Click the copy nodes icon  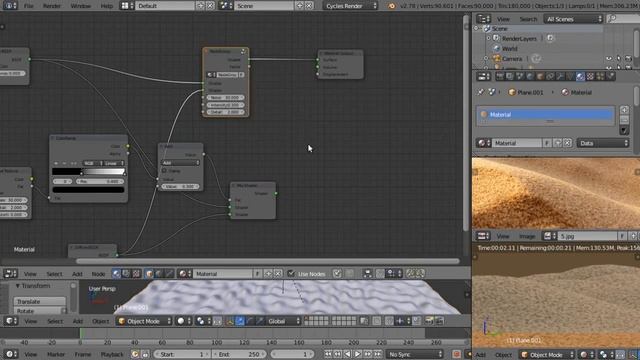(x=410, y=273)
